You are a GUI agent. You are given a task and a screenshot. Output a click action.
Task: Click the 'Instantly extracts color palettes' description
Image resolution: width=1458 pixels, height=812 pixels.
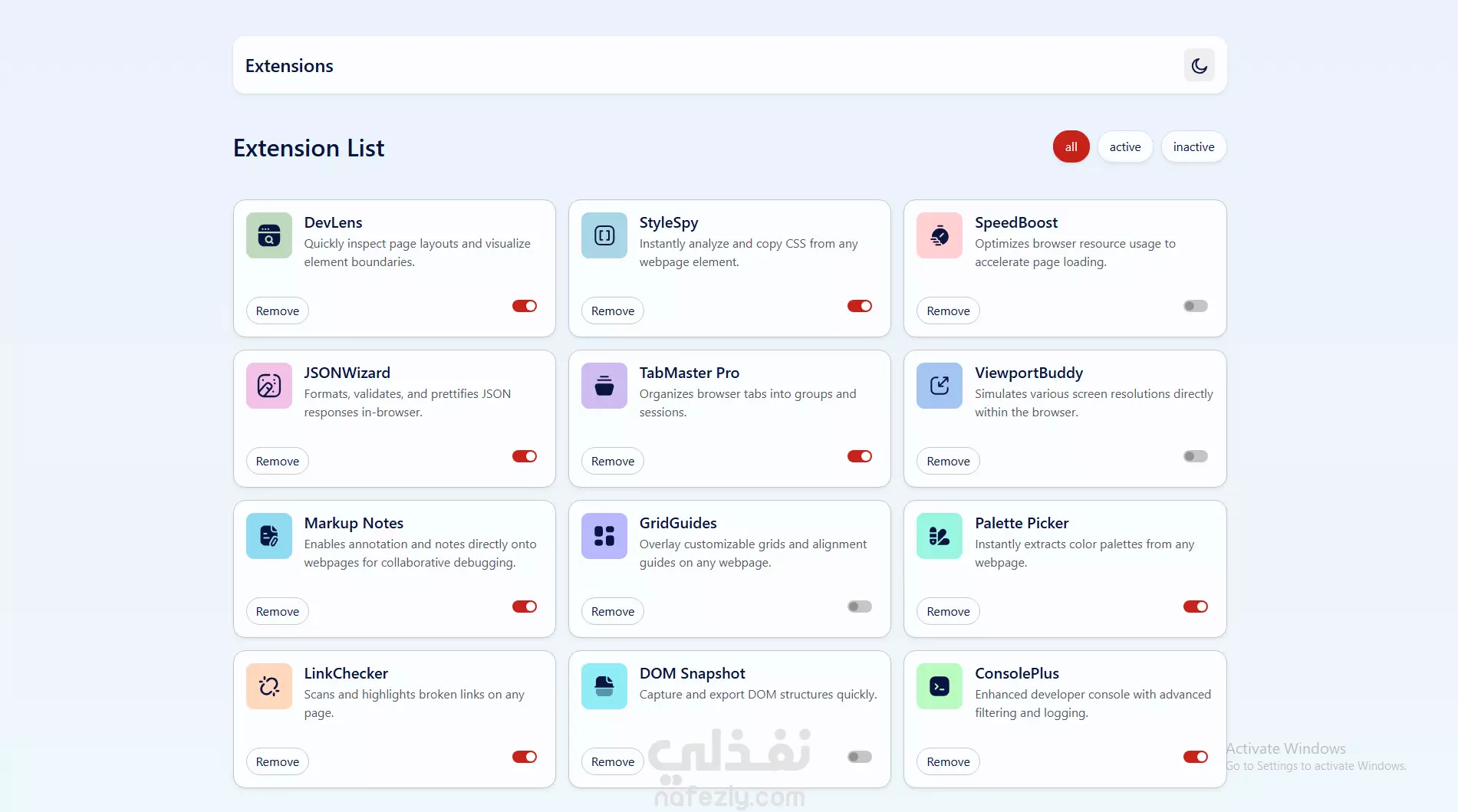(x=1084, y=553)
